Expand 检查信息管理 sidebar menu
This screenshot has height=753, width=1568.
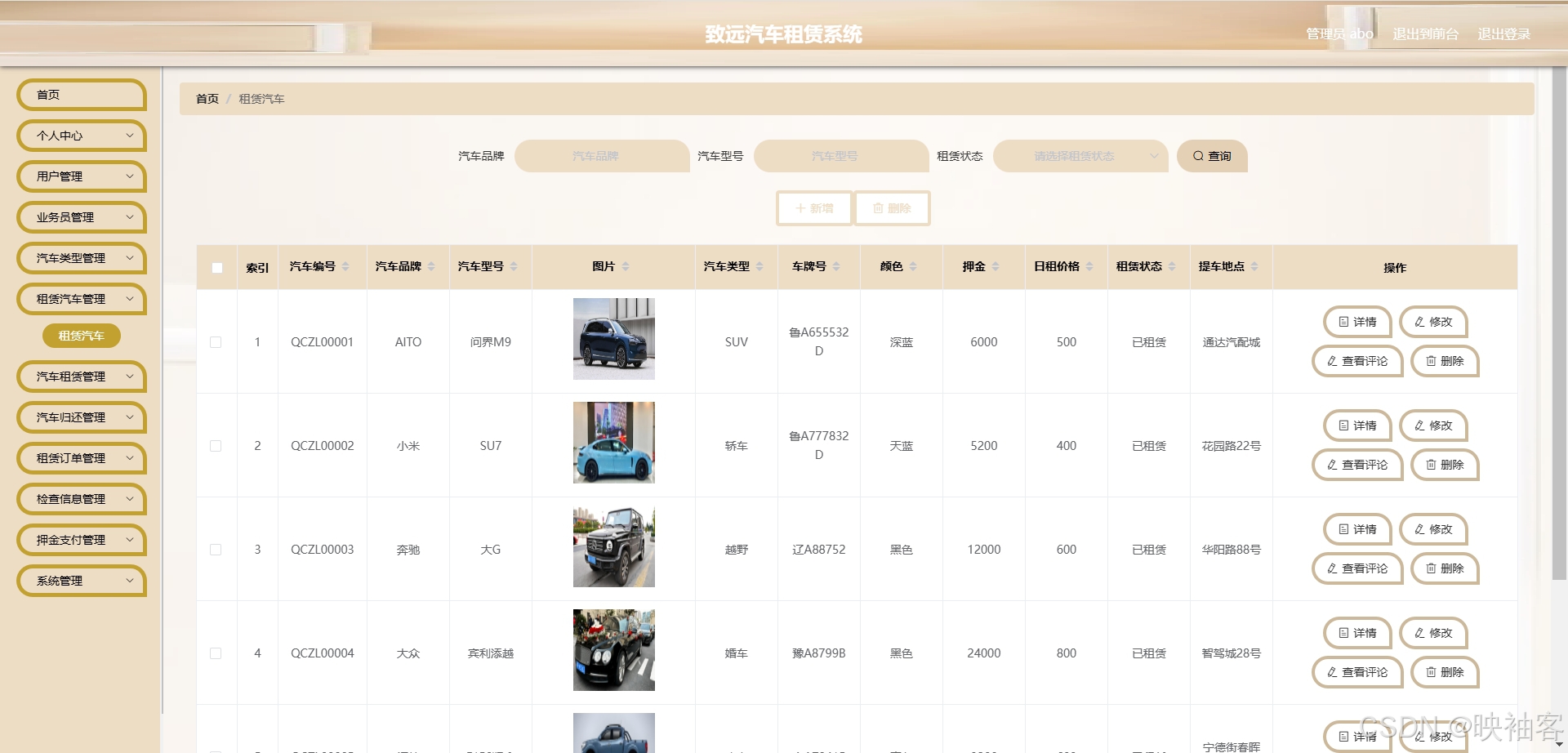pyautogui.click(x=82, y=499)
